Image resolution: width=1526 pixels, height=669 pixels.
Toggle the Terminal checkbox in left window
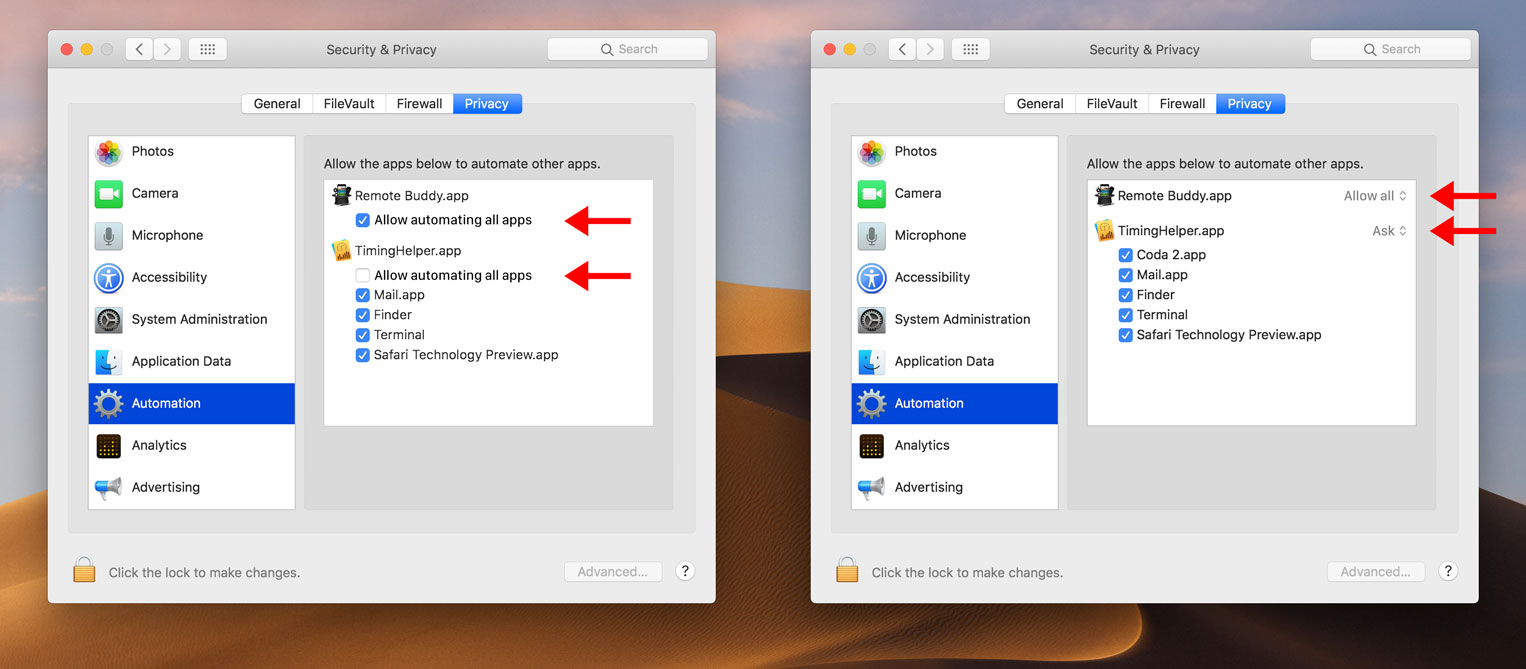click(363, 335)
